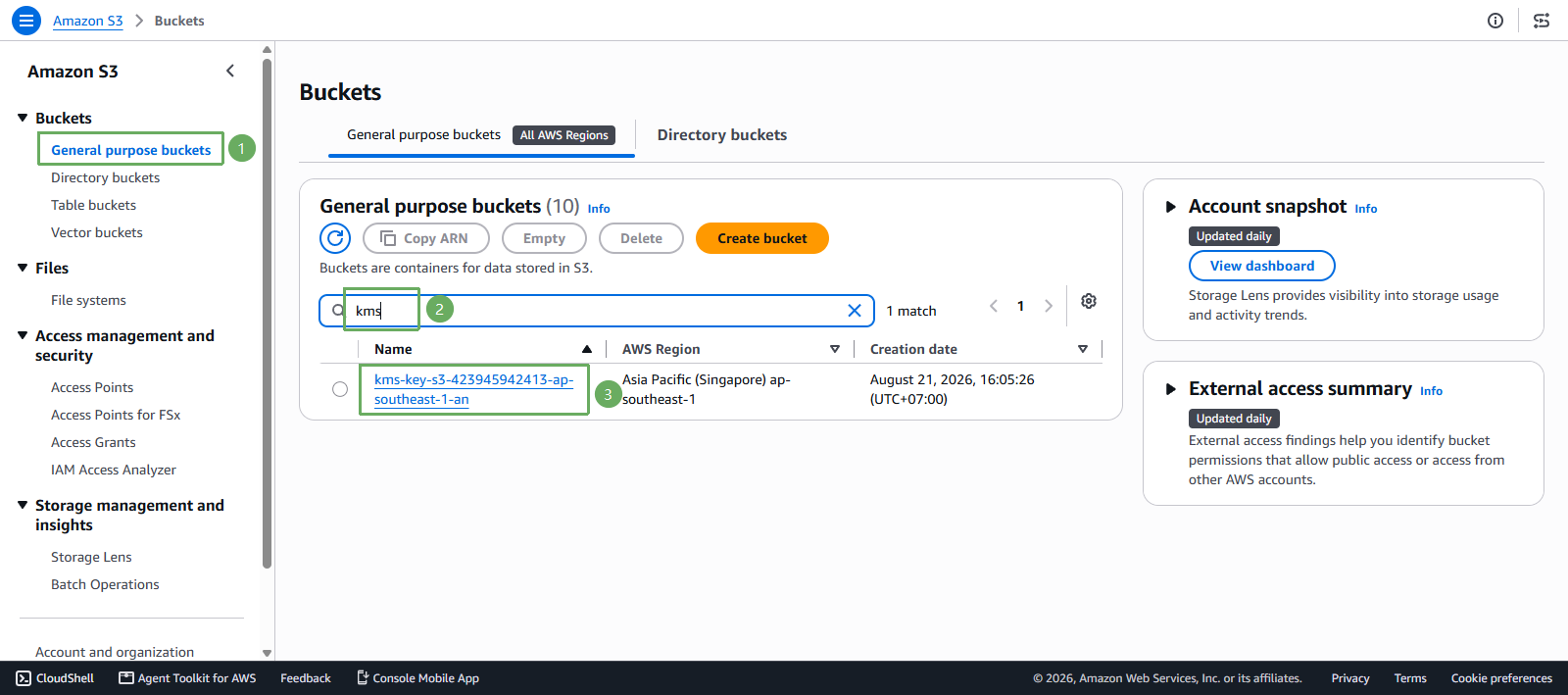Screen dimensions: 1568x695
Task: Sort by Creation date column
Action: tap(1083, 349)
